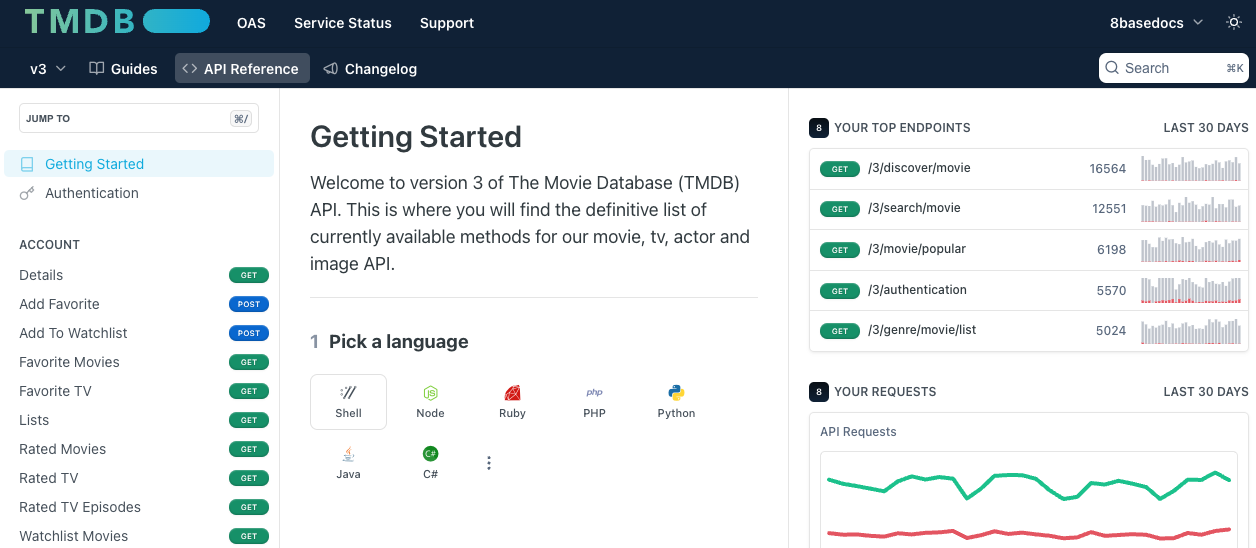Open the Support link in header

click(x=446, y=22)
